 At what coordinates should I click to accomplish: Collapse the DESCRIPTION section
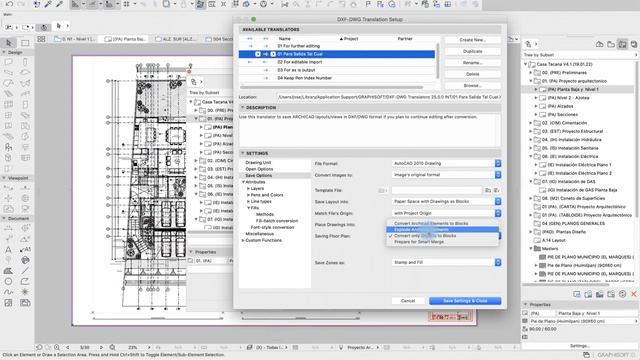tap(242, 107)
